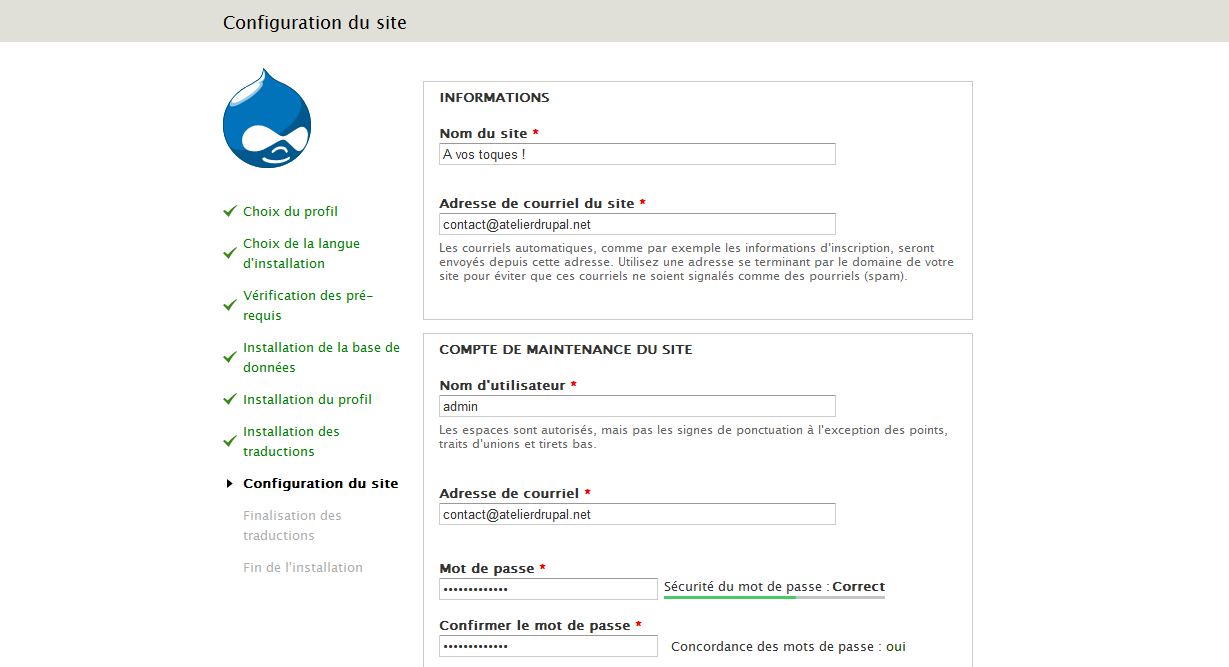Select the Configuration du site step

click(320, 484)
